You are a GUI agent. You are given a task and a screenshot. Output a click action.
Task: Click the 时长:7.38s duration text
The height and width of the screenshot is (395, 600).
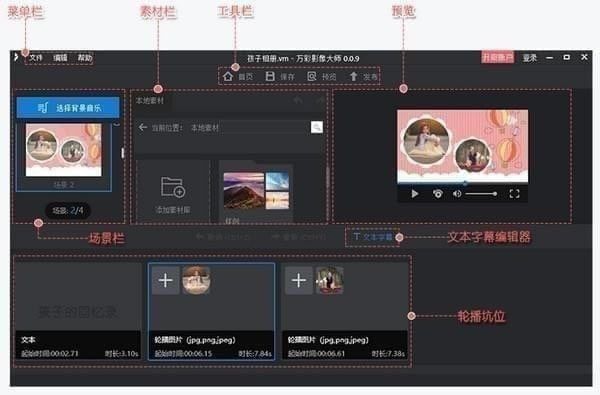pos(388,354)
